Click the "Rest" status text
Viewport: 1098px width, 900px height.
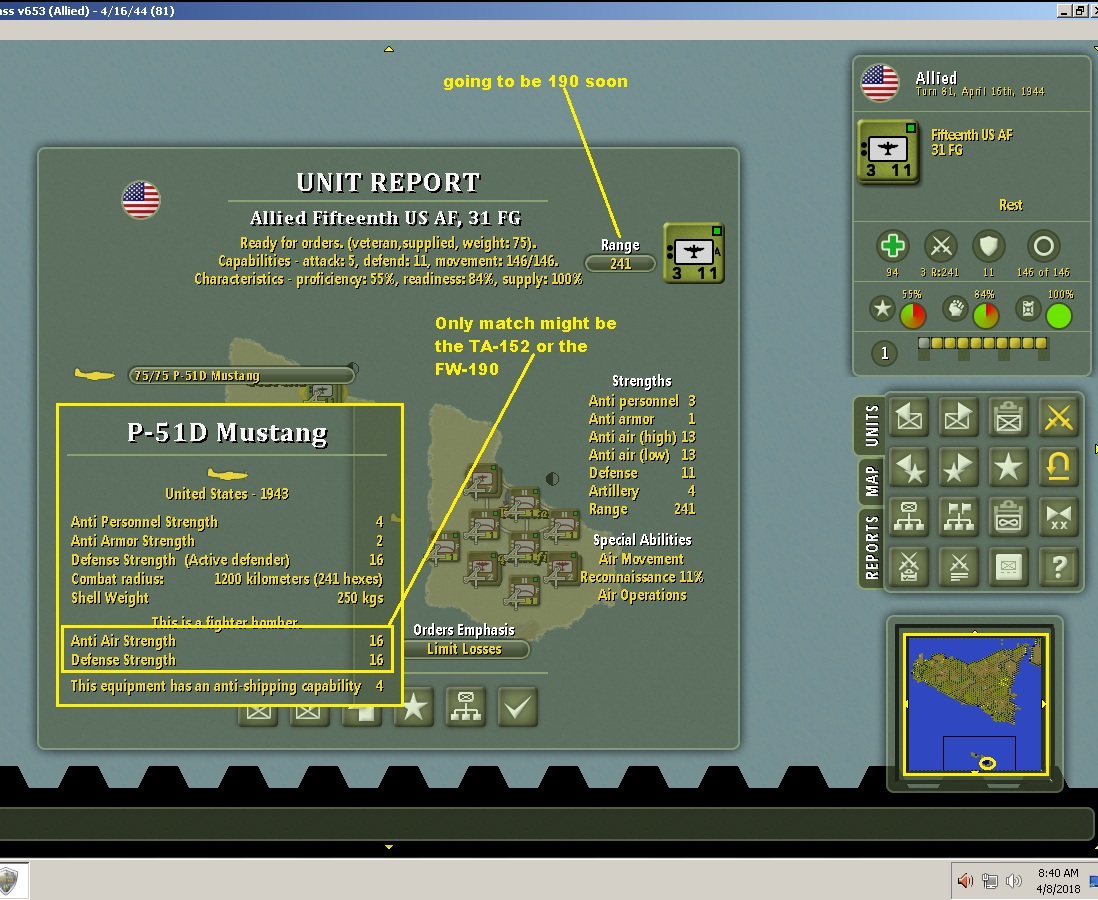[1010, 205]
